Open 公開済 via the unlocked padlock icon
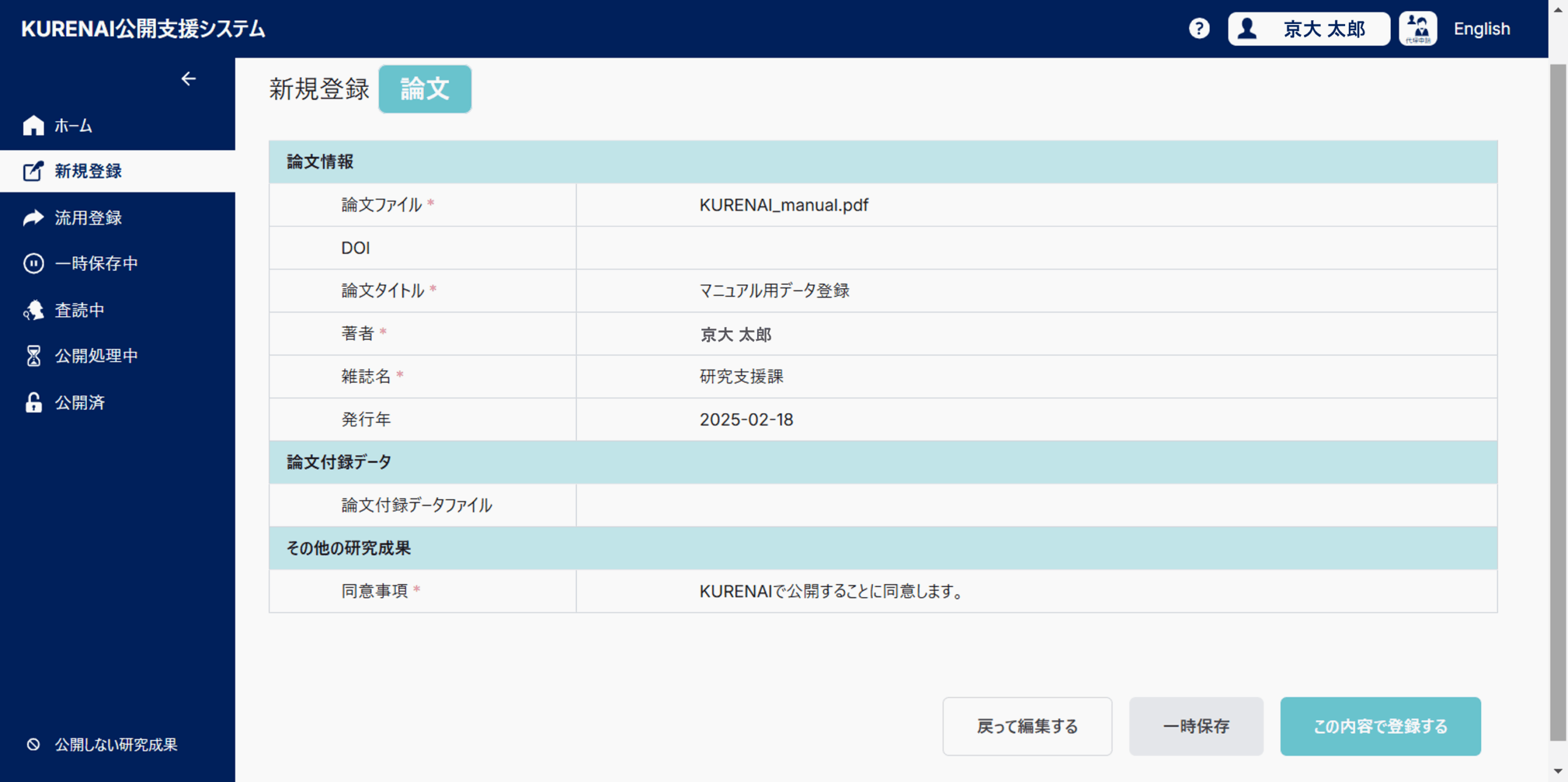This screenshot has height=782, width=1568. (33, 403)
